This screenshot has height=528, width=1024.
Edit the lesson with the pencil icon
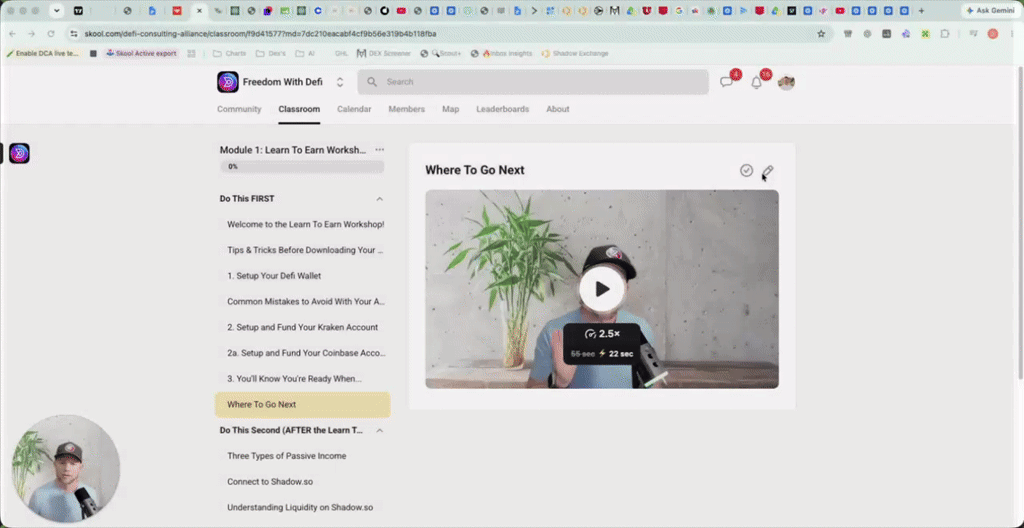pyautogui.click(x=768, y=171)
